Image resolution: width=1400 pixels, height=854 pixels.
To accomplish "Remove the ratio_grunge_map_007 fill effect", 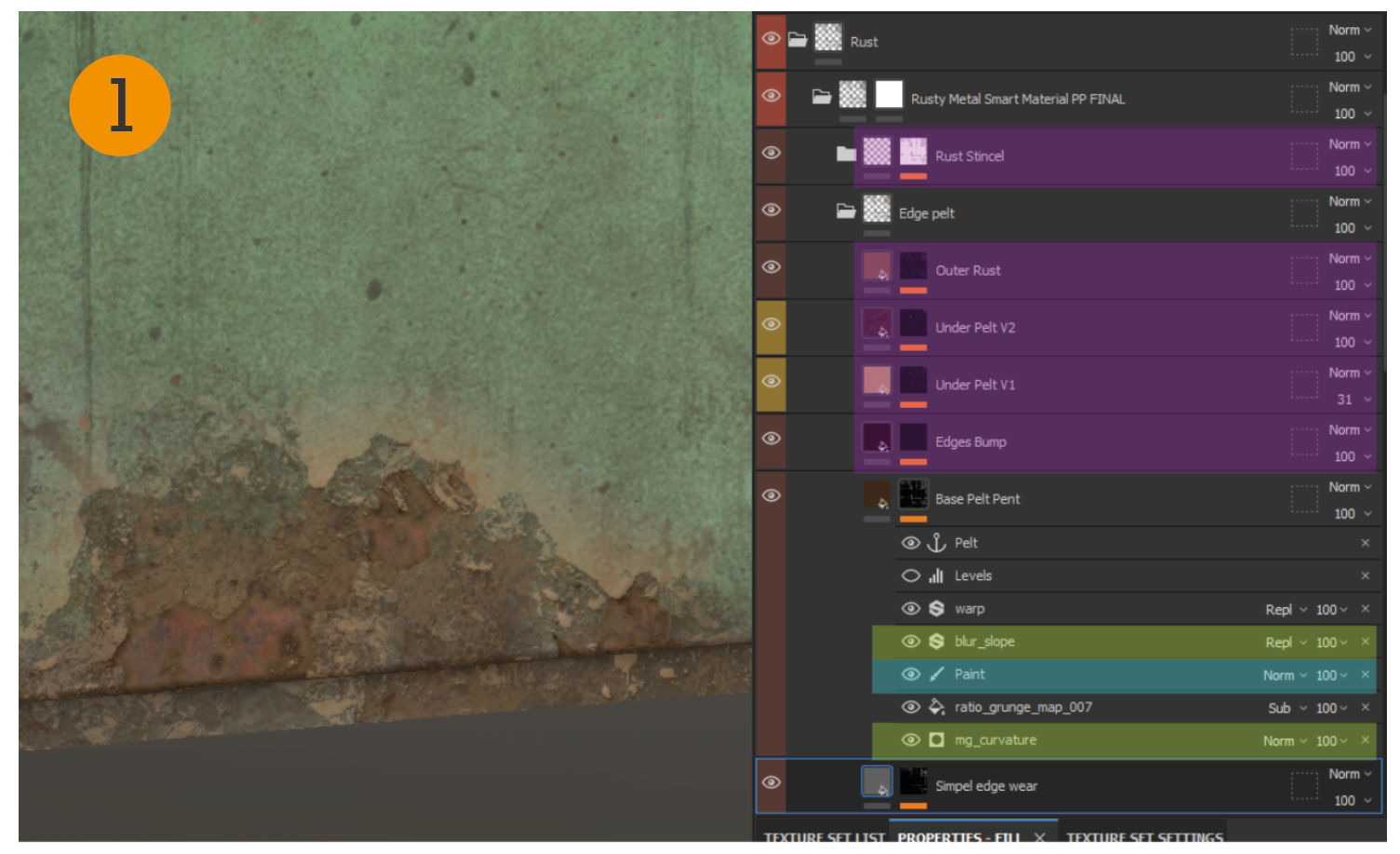I will tap(1365, 708).
